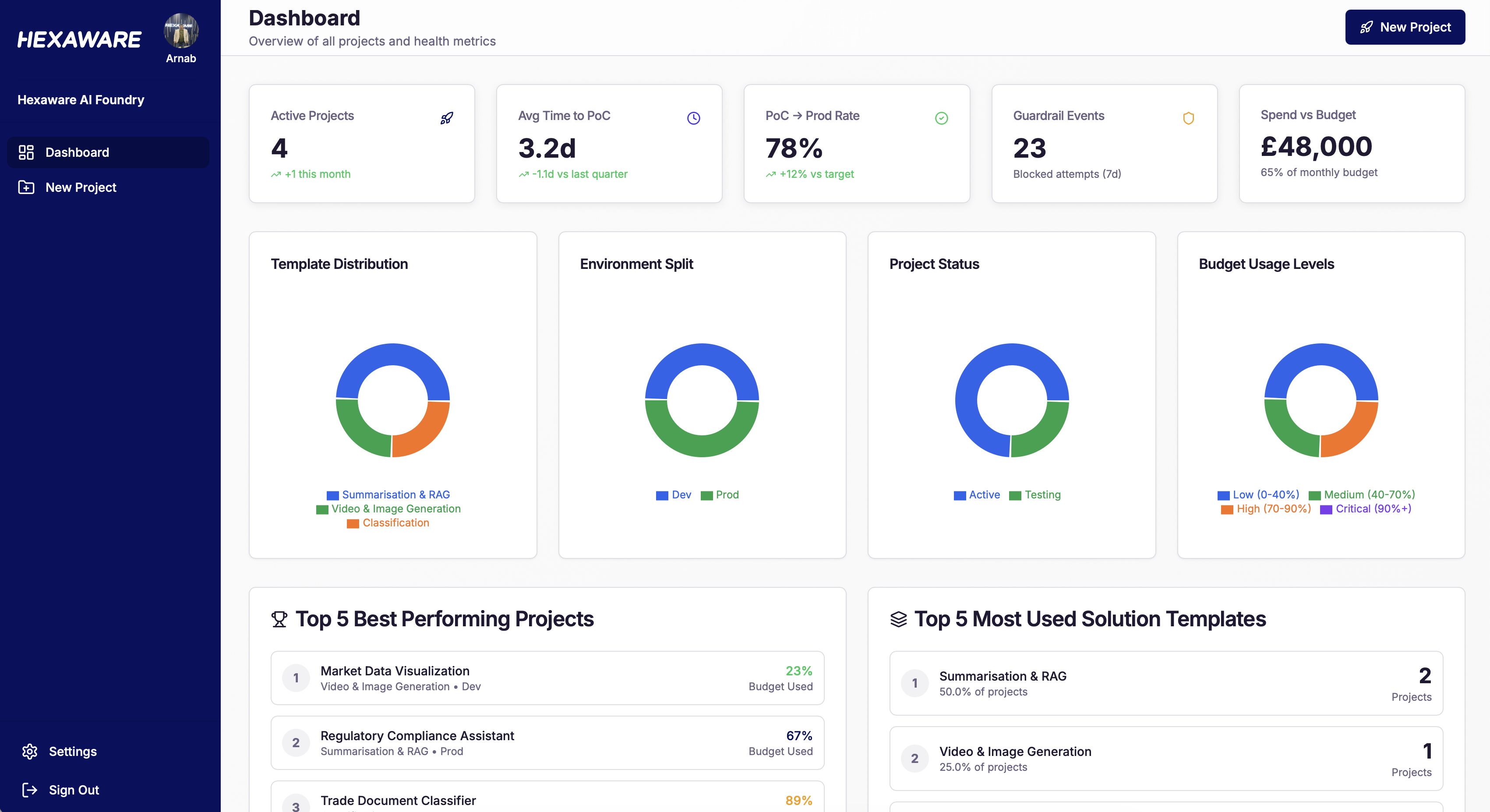This screenshot has width=1490, height=812.
Task: Click Arnab's profile avatar picture
Action: pyautogui.click(x=181, y=31)
